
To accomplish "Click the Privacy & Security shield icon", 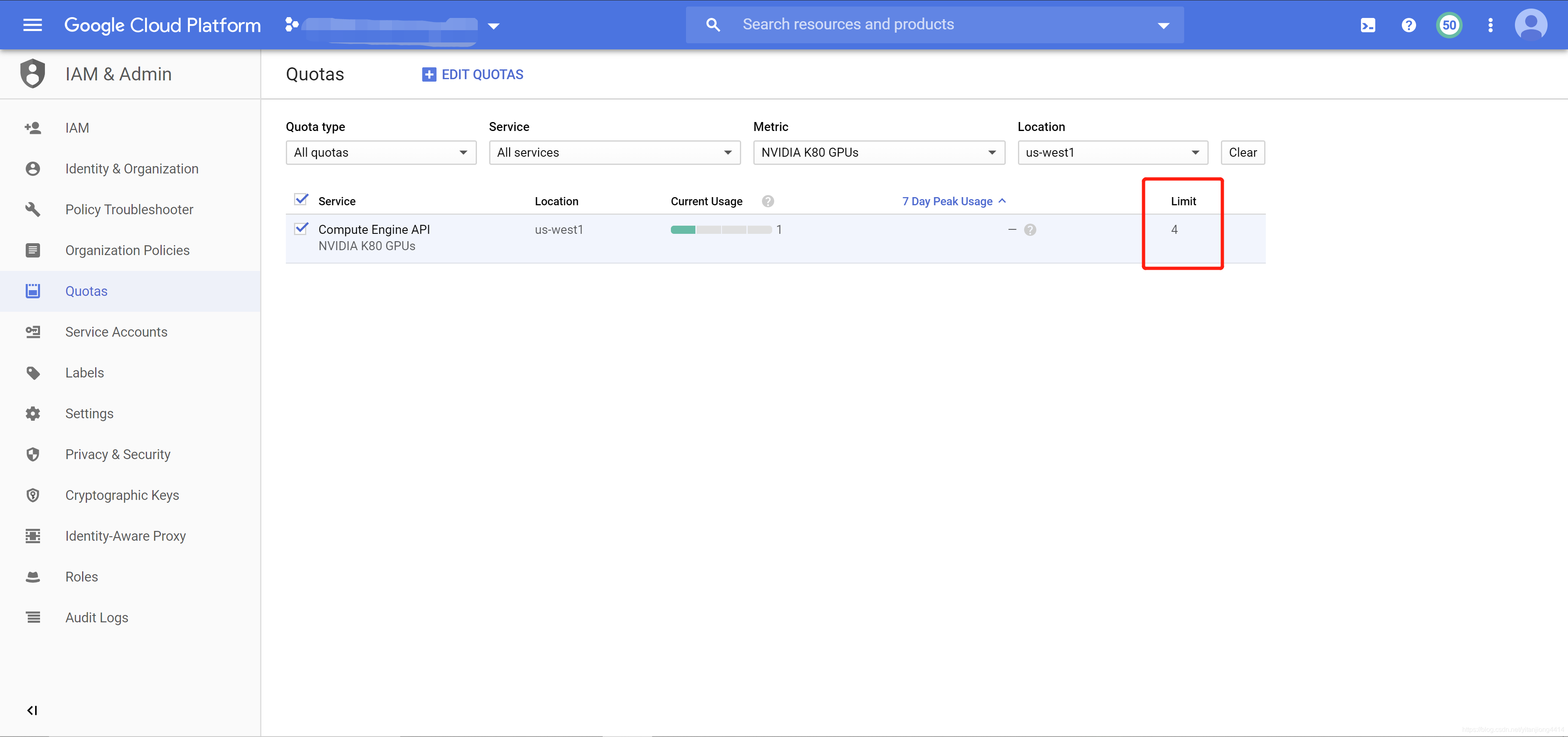I will (x=33, y=454).
